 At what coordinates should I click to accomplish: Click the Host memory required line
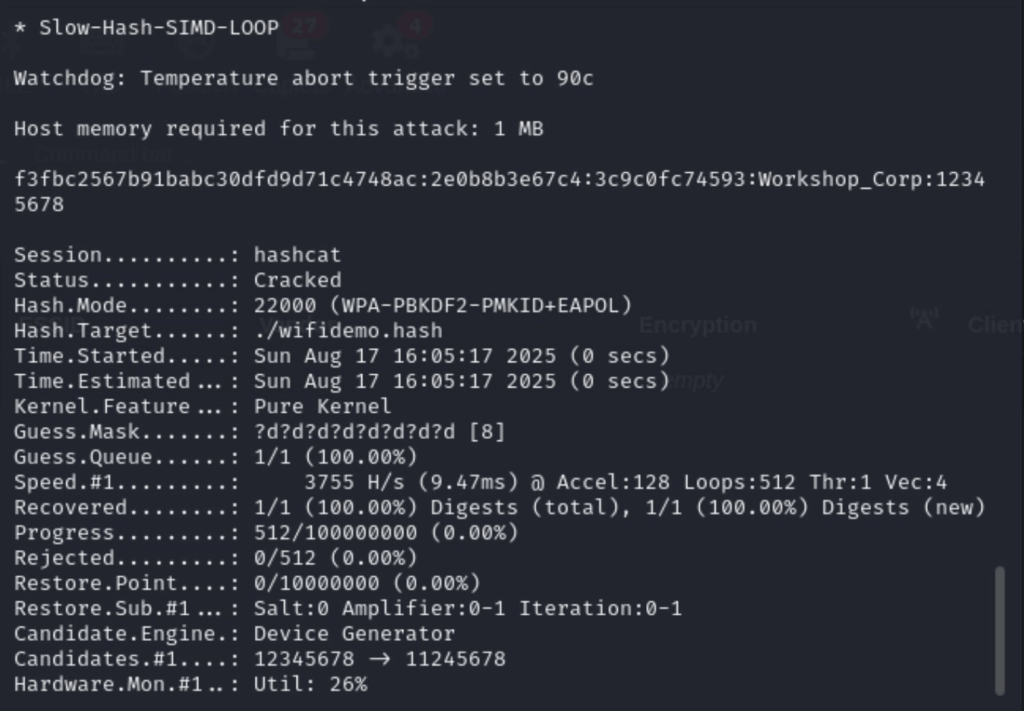click(278, 129)
